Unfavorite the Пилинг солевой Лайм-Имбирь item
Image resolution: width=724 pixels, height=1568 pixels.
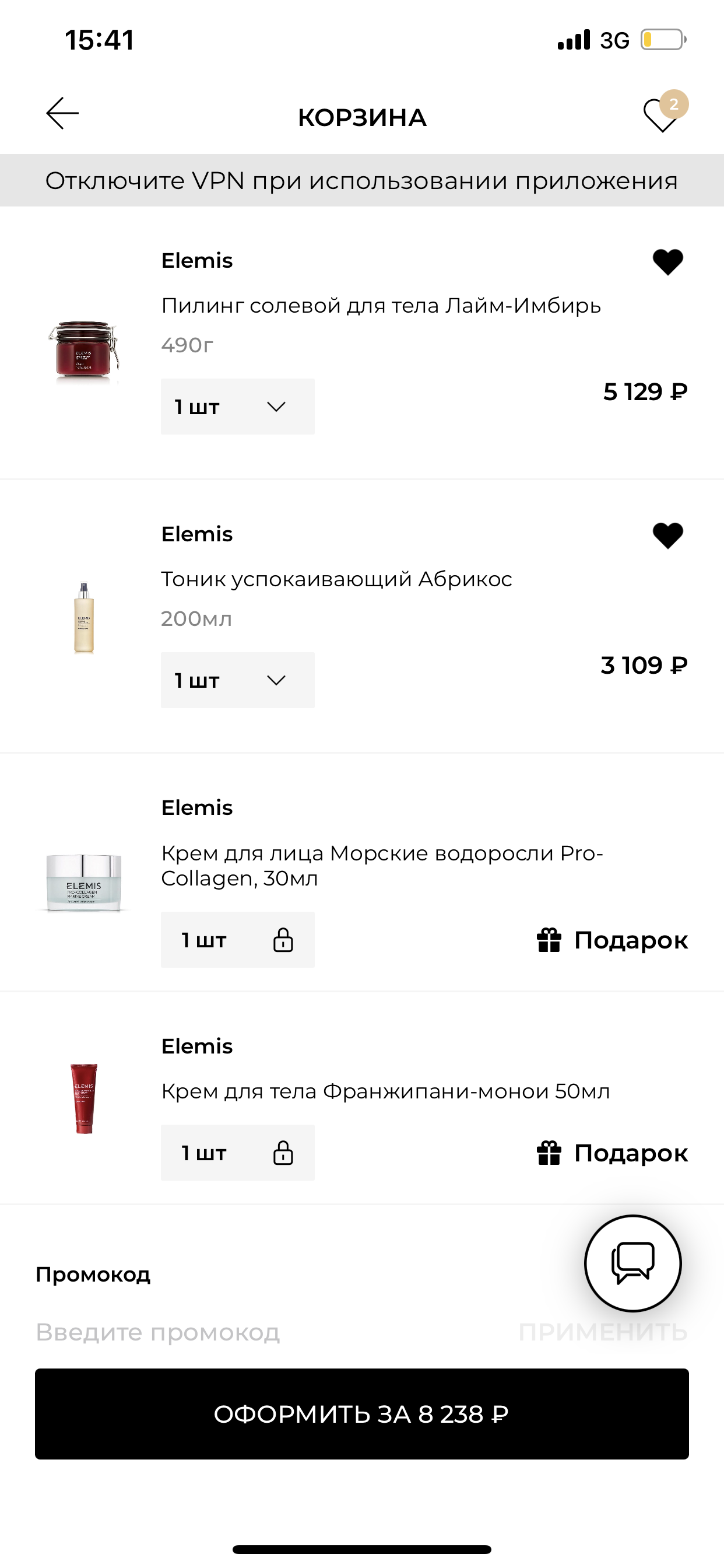coord(668,262)
